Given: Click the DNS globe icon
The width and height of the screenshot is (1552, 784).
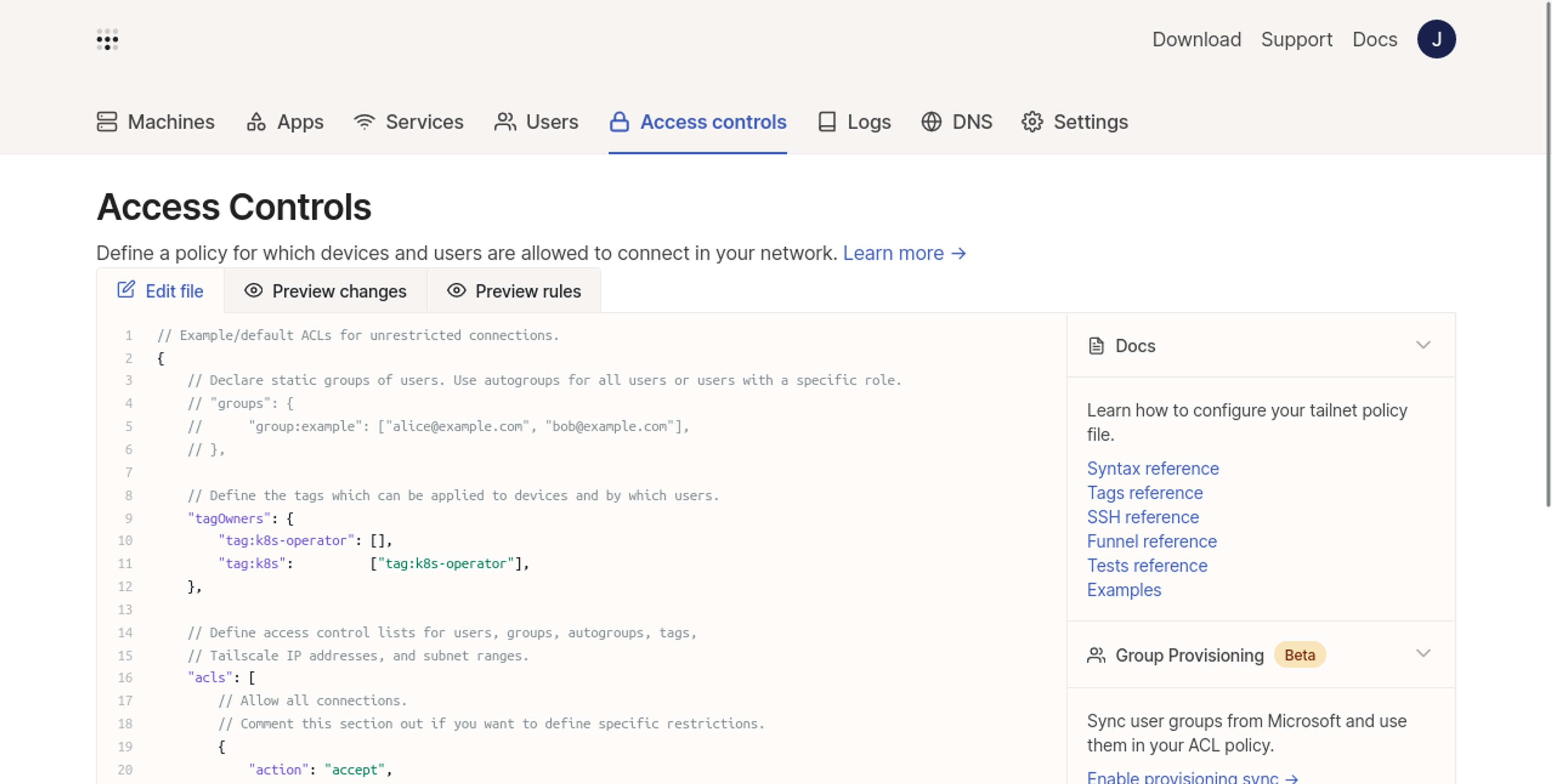Looking at the screenshot, I should pyautogui.click(x=932, y=122).
